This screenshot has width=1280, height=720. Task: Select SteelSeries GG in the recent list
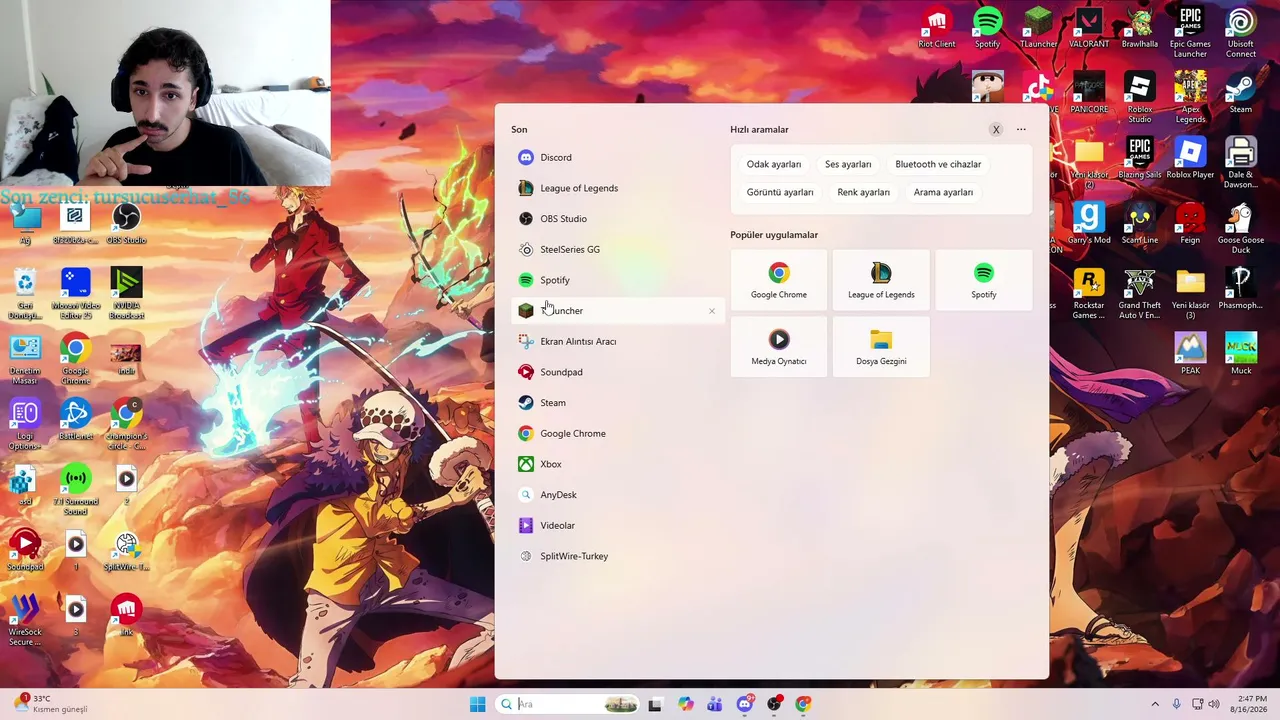tap(616, 249)
